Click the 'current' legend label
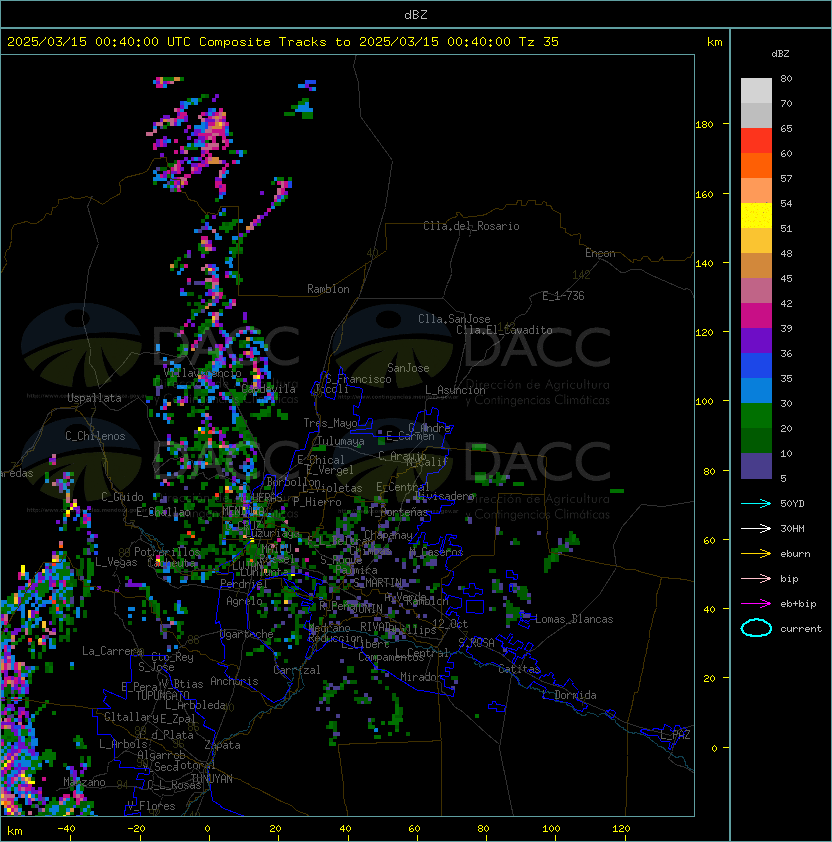The image size is (832, 842). click(x=801, y=629)
